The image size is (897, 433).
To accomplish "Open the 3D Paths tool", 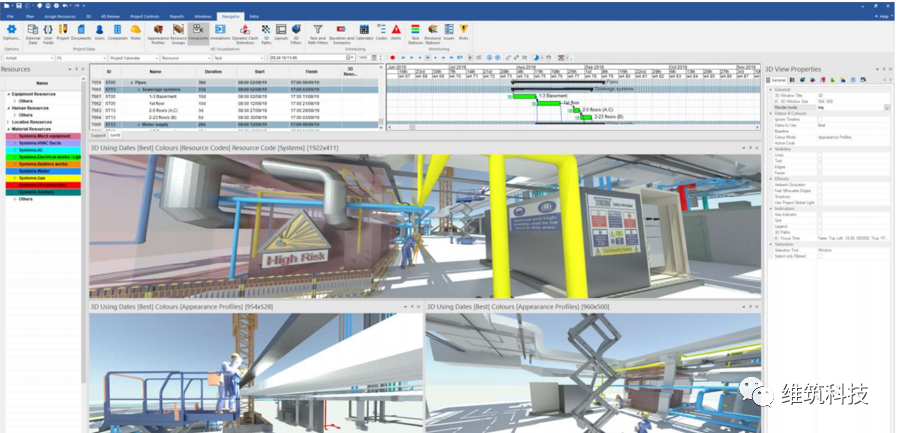I will point(266,33).
